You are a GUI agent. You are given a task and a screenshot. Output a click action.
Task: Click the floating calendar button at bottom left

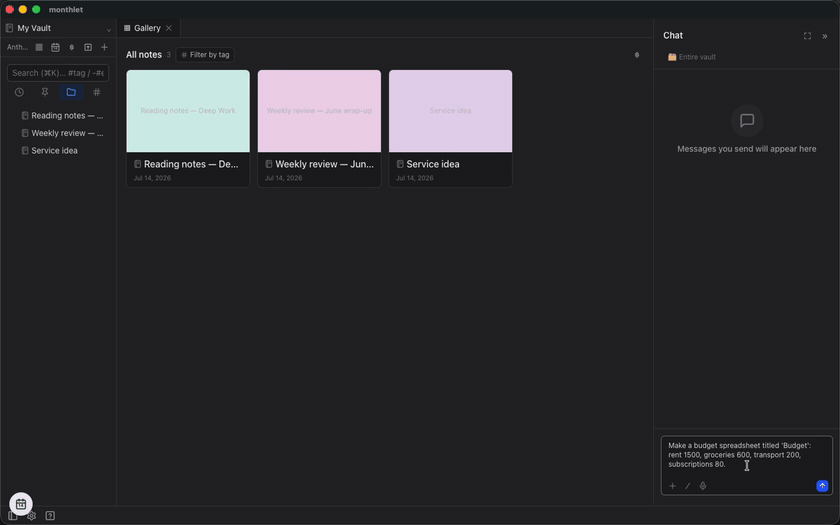tap(21, 504)
